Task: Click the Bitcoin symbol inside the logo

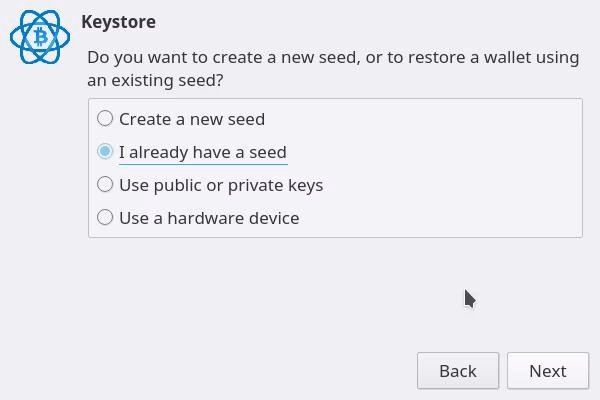Action: point(41,37)
